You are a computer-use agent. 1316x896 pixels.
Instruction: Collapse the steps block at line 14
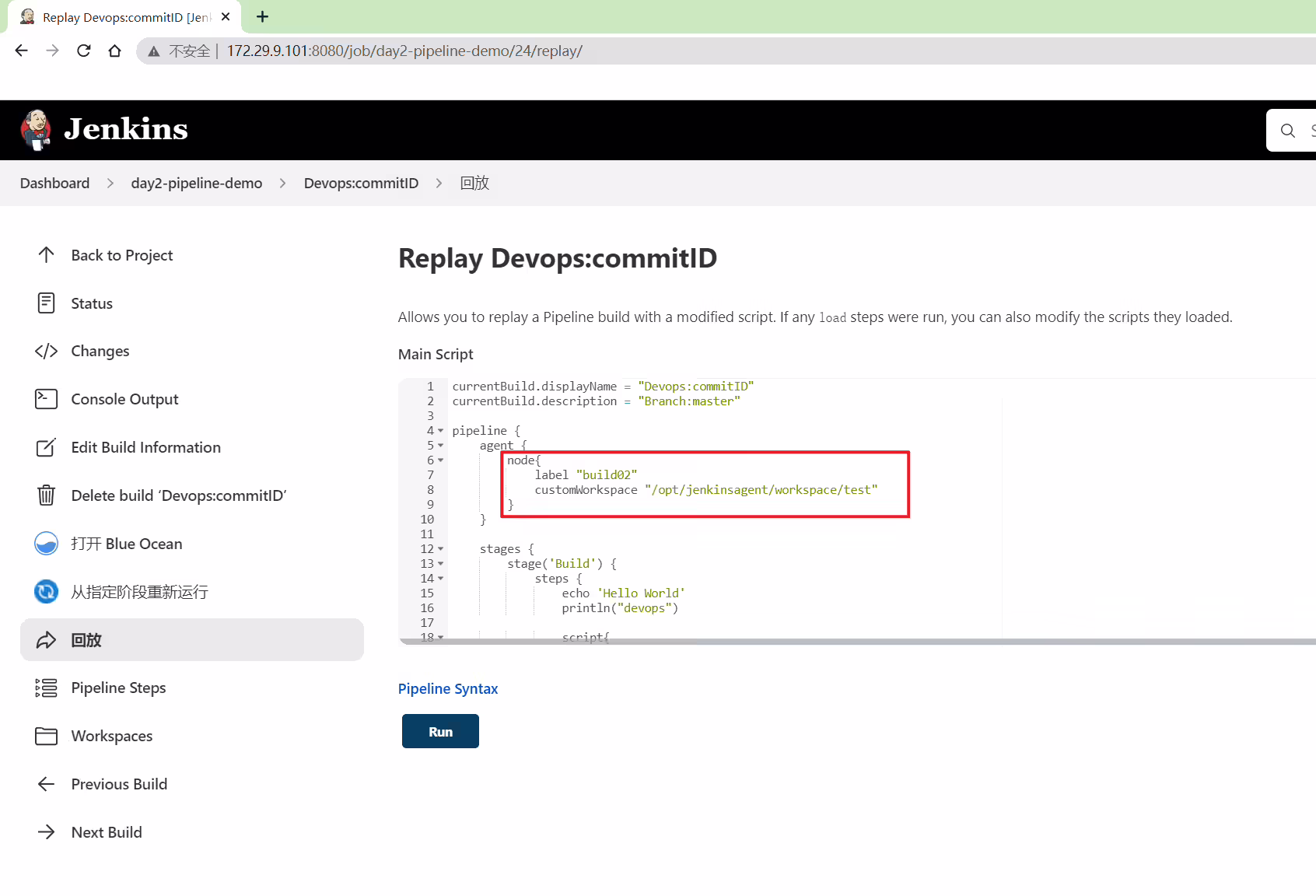440,579
